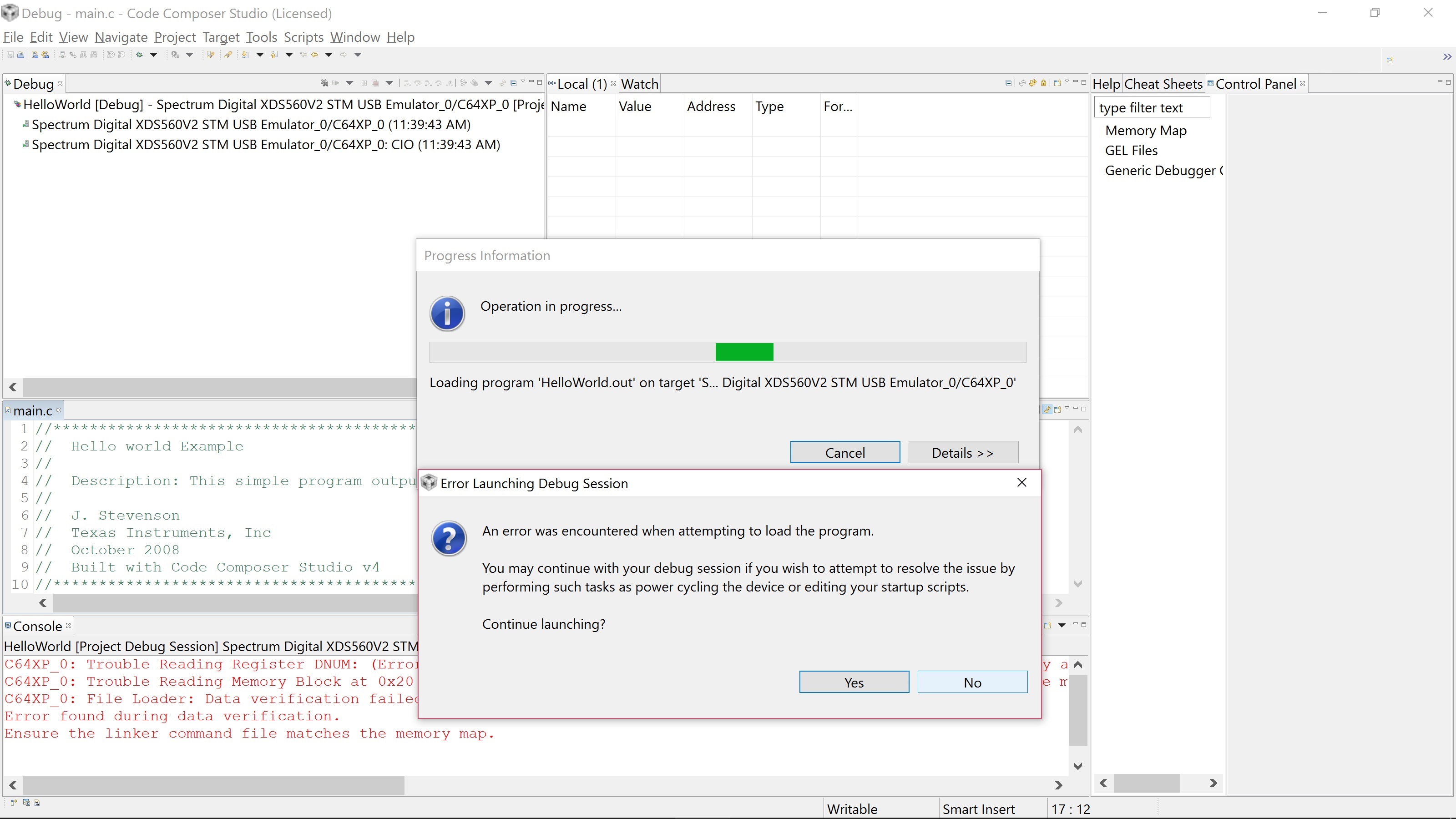Click the Next Annotation yellow down-arrow icon
Viewport: 1456px width, 819px height.
(245, 55)
